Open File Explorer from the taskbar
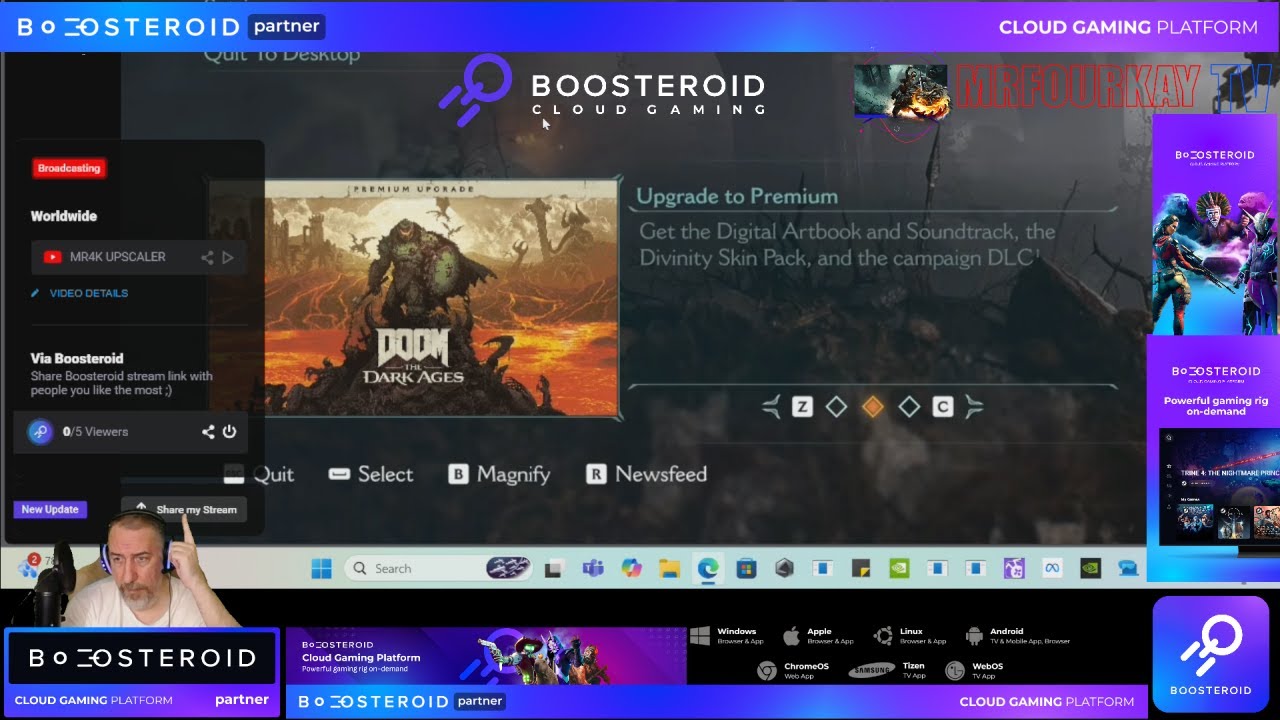Screen dimensions: 1280x720 pos(669,568)
